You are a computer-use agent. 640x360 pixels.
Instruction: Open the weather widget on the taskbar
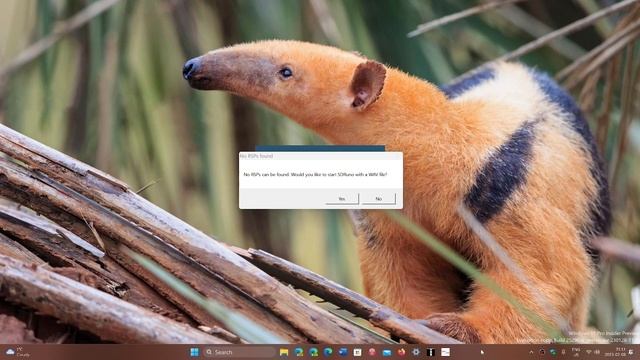pyautogui.click(x=18, y=352)
